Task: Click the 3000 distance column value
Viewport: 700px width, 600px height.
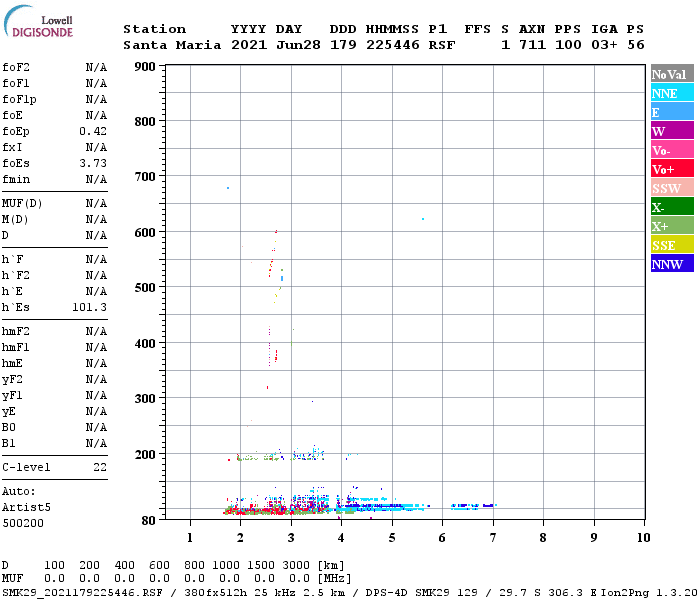Action: point(296,565)
